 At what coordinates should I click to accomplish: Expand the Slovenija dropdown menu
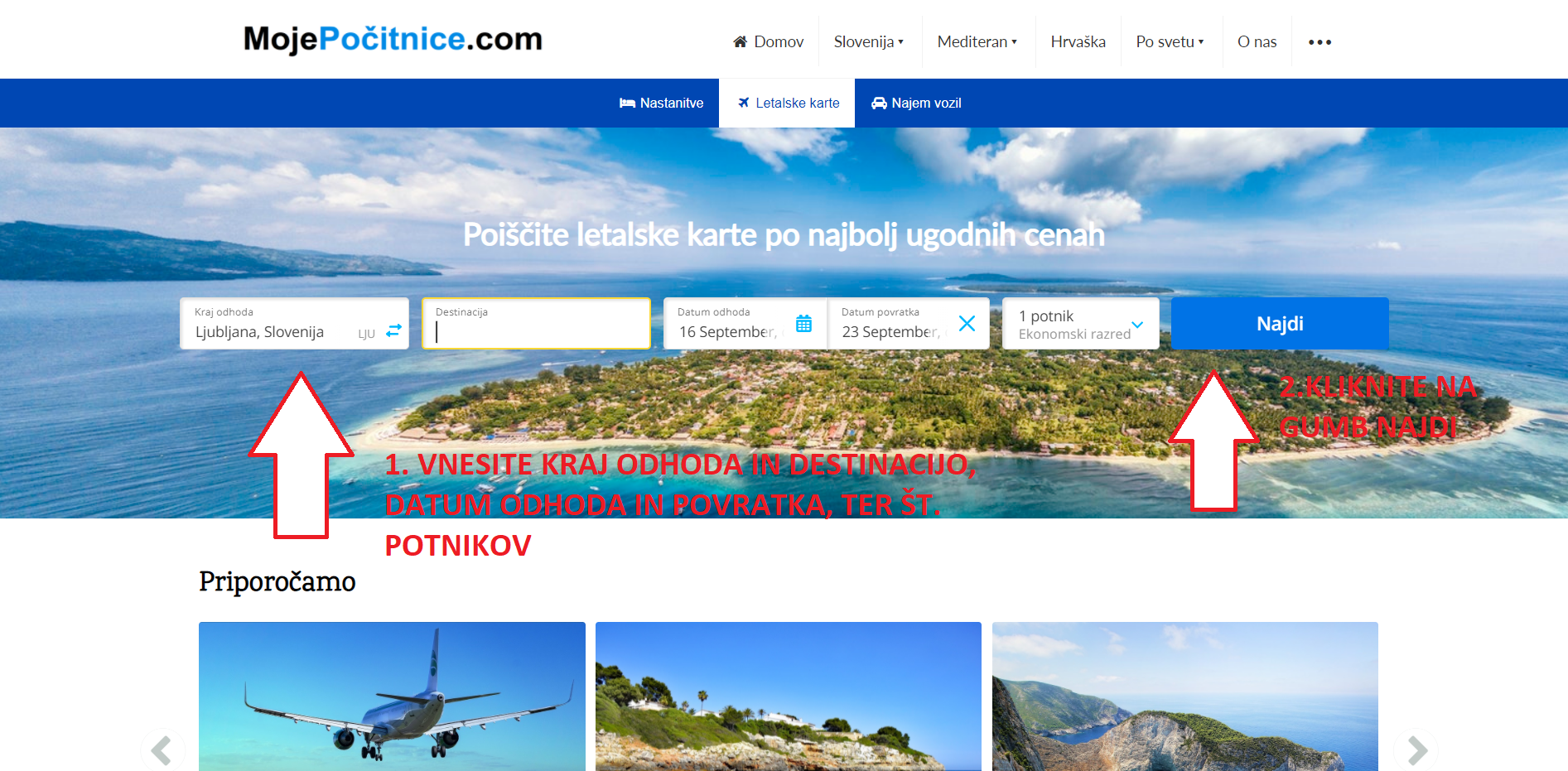(870, 41)
